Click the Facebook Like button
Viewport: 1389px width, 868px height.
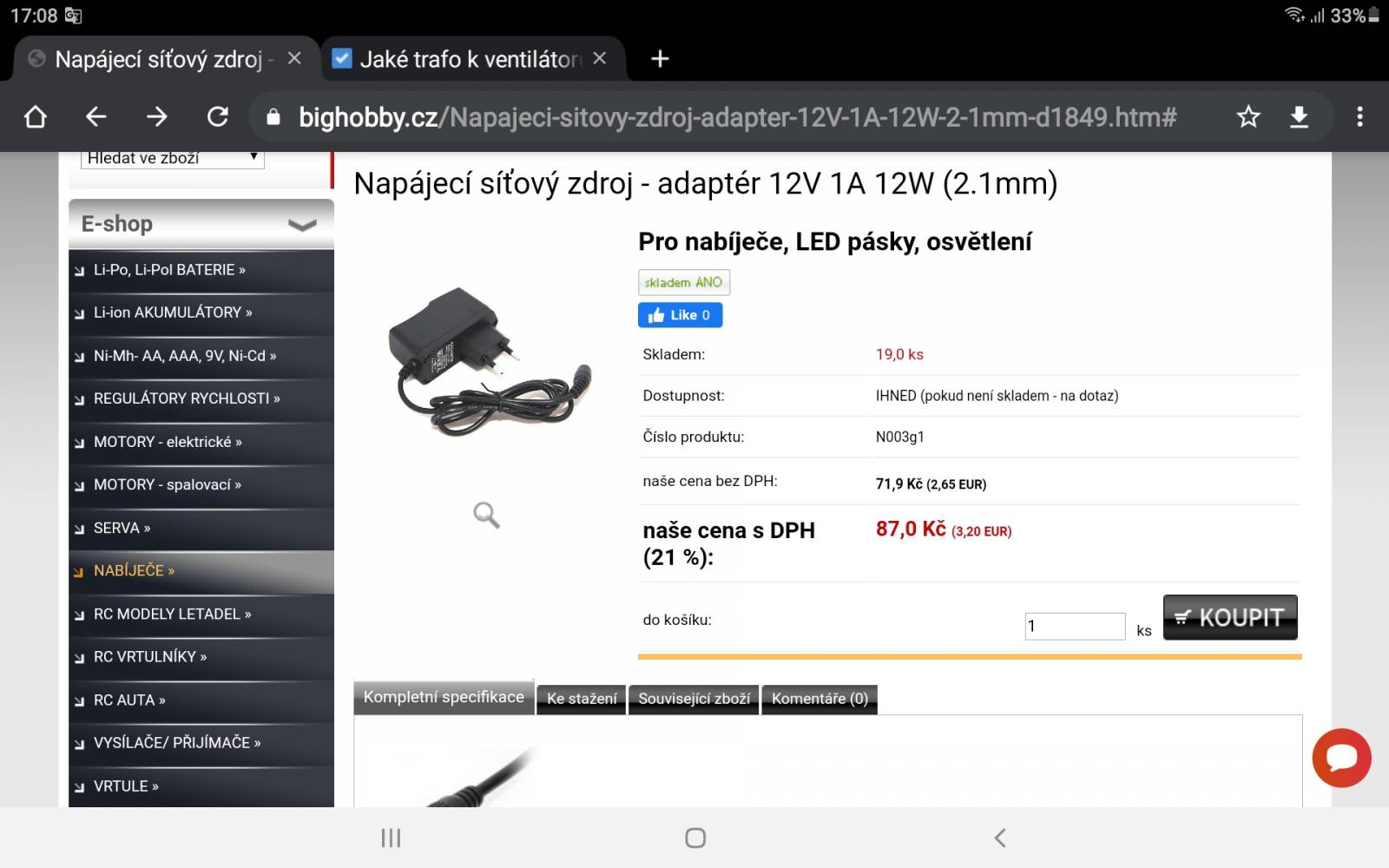click(680, 315)
